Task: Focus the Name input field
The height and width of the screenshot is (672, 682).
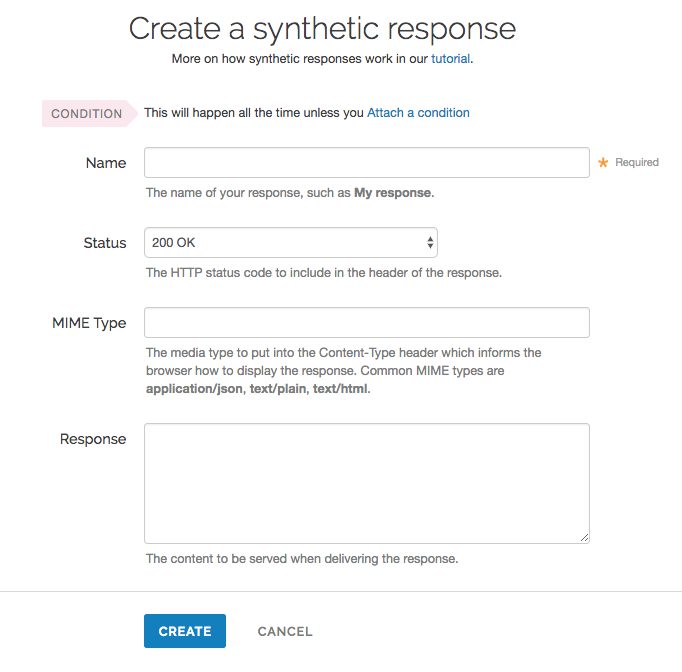Action: pos(366,163)
